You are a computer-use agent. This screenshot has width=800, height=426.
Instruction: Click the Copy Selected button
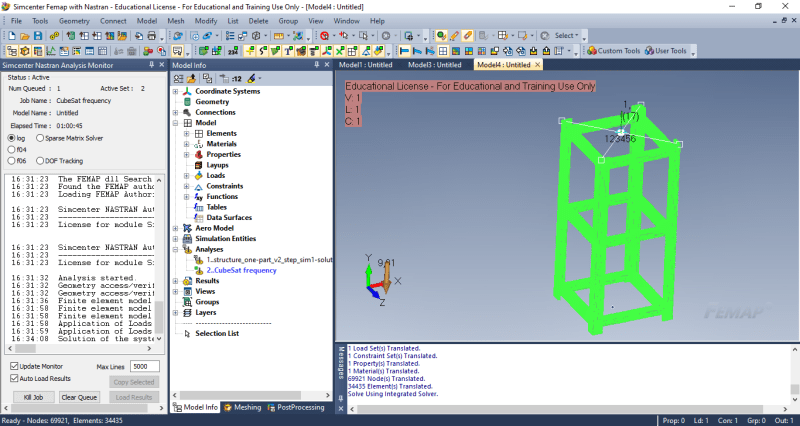[x=134, y=382]
